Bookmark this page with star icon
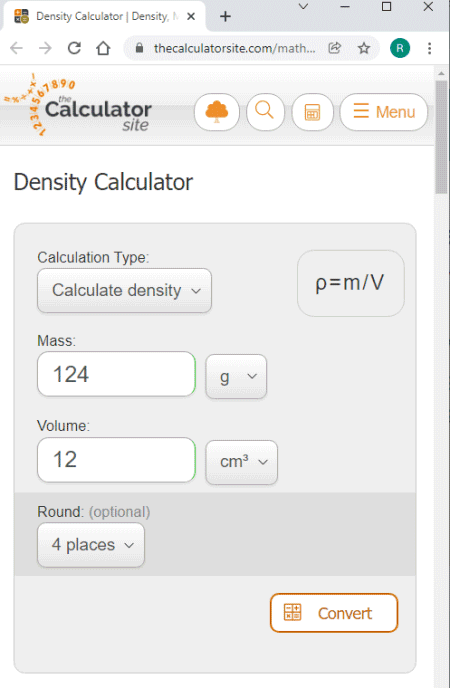The width and height of the screenshot is (450, 688). pyautogui.click(x=364, y=48)
